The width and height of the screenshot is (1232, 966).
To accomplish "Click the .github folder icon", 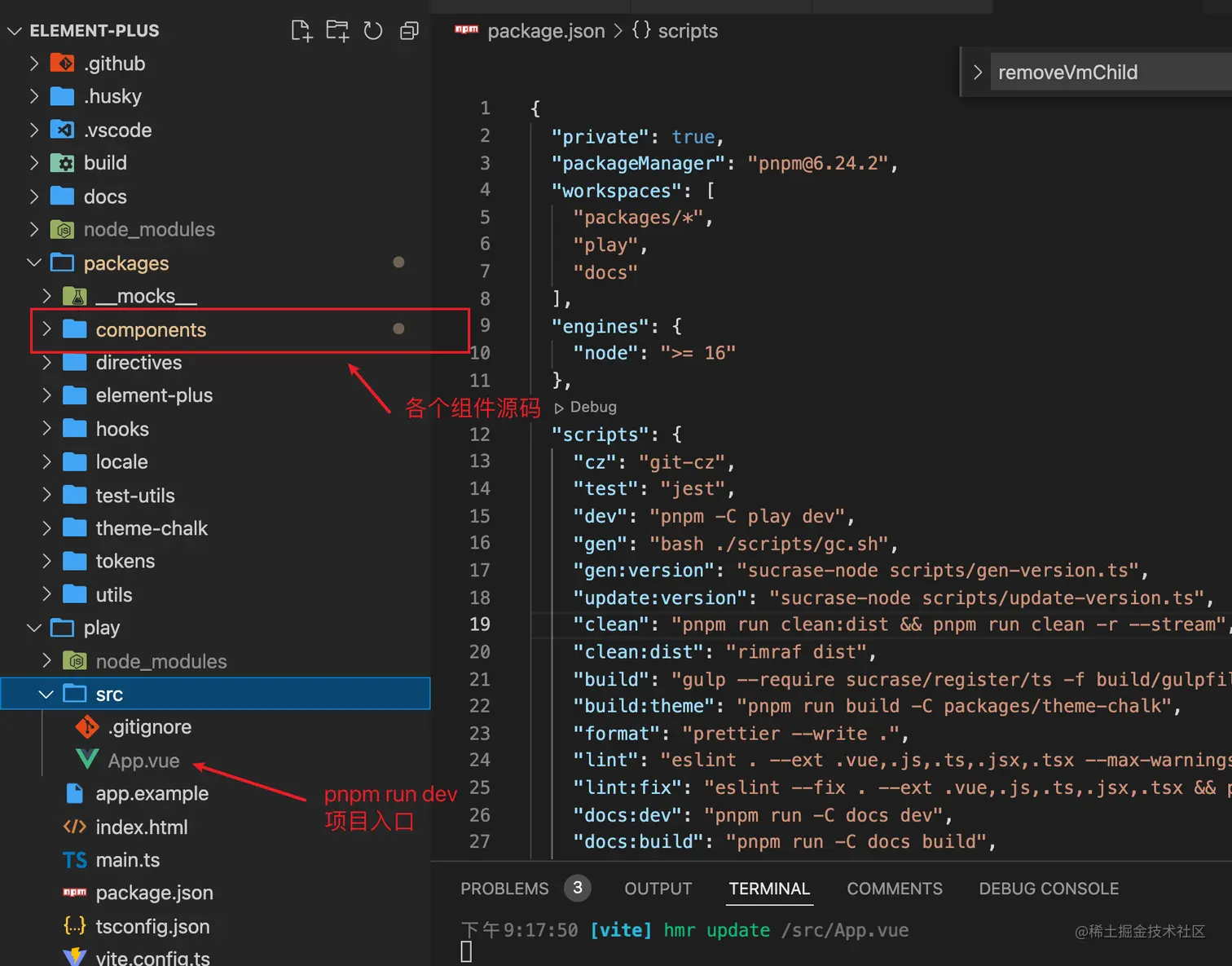I will pyautogui.click(x=63, y=63).
